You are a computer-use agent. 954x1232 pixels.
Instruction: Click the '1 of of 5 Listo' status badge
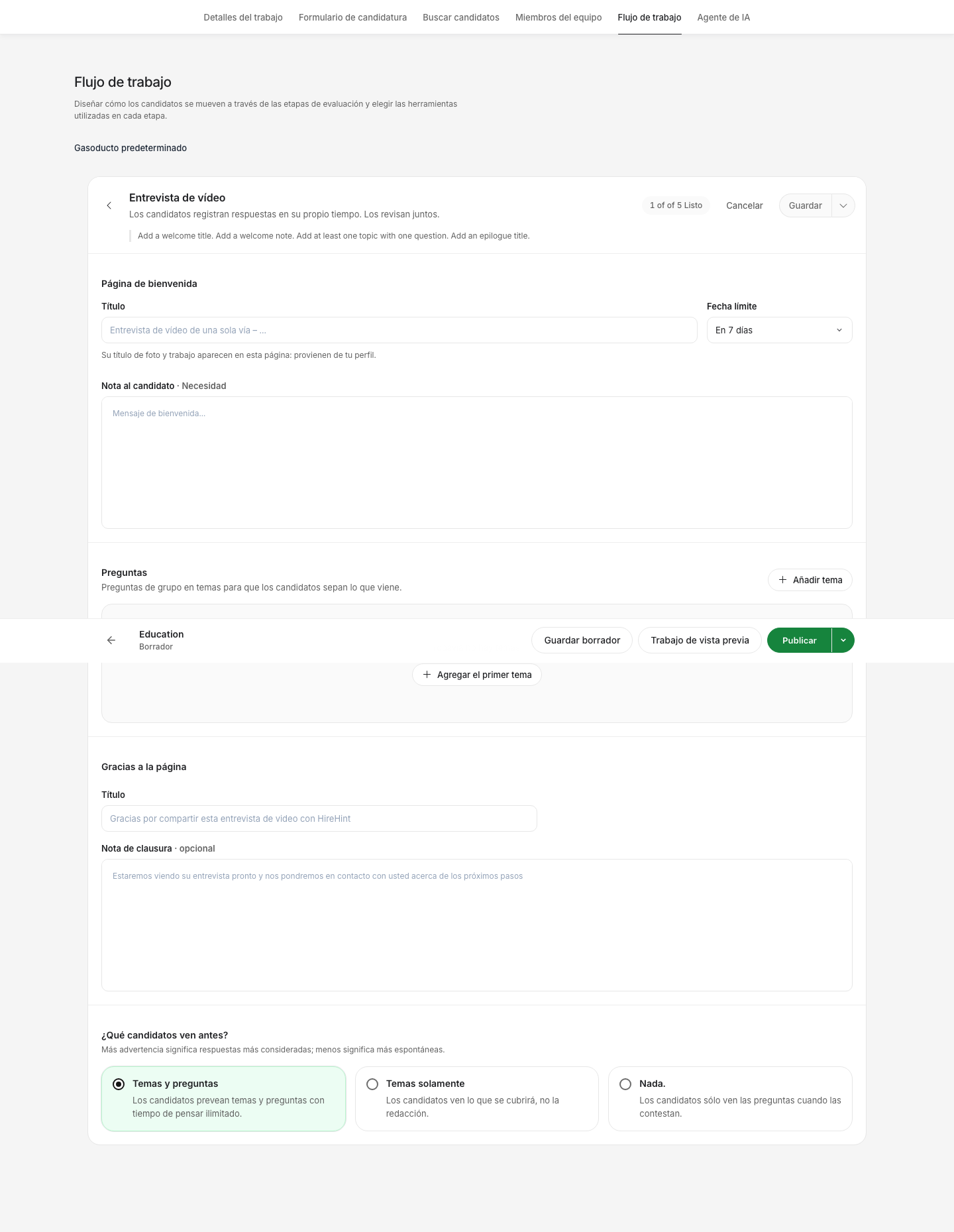click(676, 205)
